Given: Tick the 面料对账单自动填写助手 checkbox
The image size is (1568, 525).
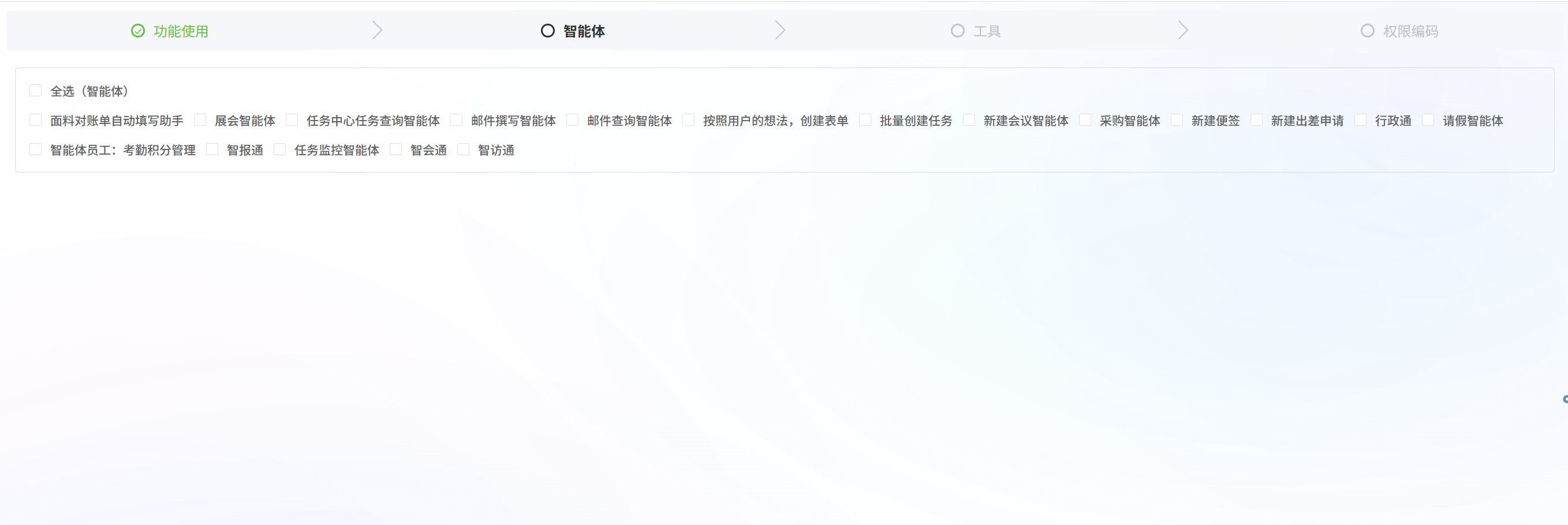Looking at the screenshot, I should pos(35,120).
